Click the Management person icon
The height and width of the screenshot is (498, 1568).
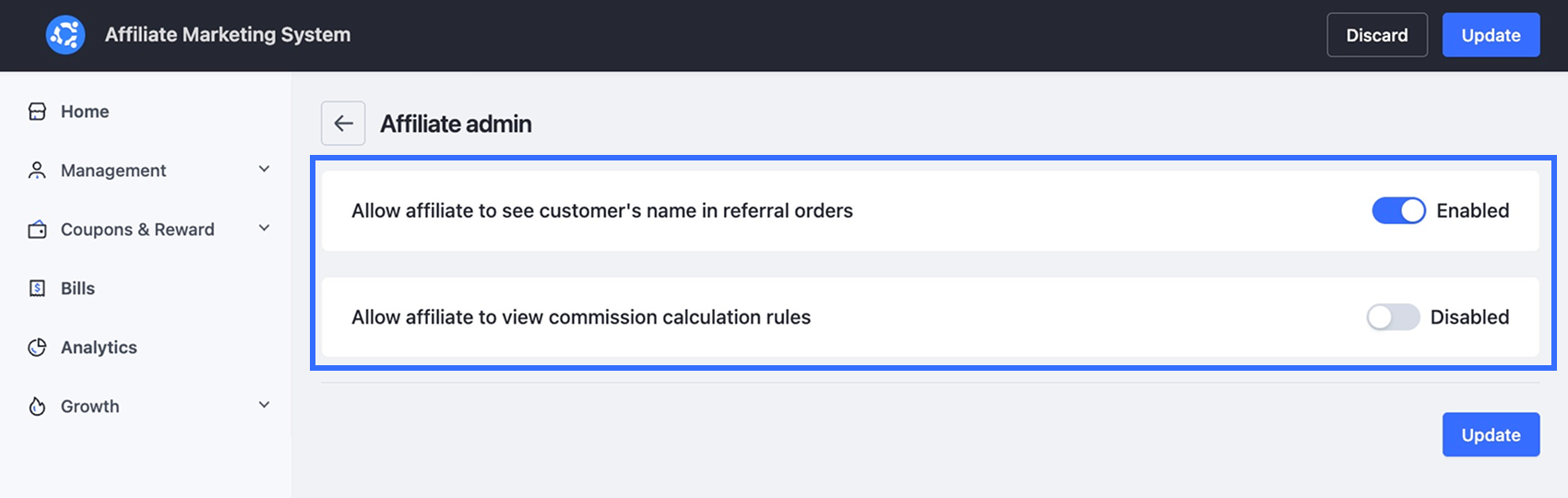(37, 171)
